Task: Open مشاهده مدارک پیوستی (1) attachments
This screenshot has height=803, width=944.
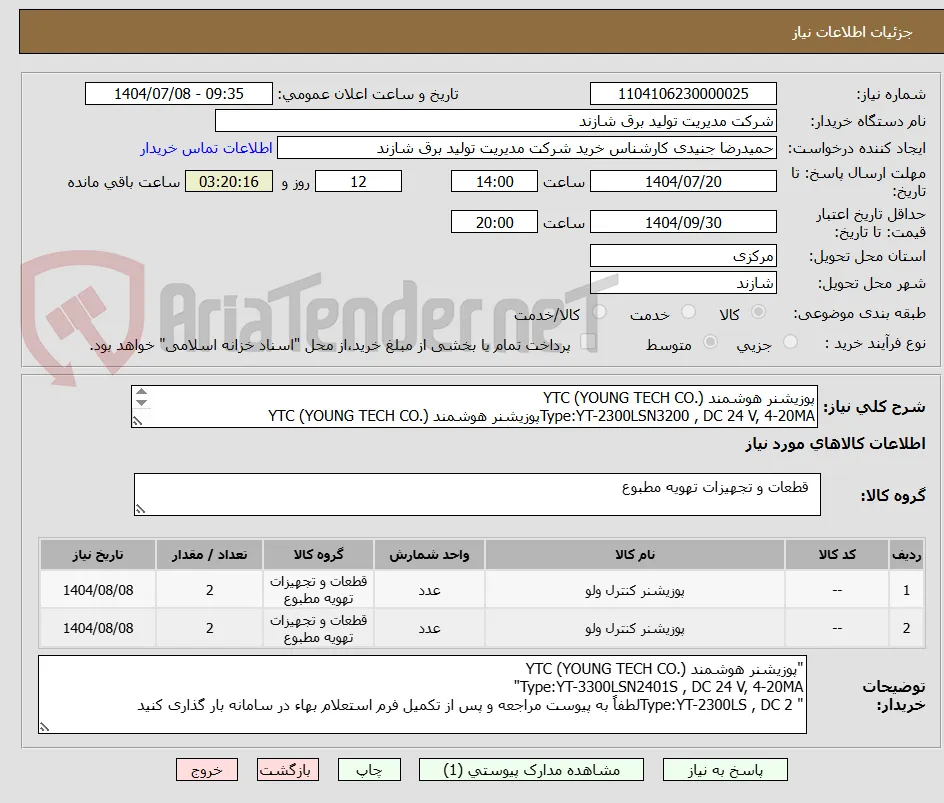Action: (x=531, y=770)
